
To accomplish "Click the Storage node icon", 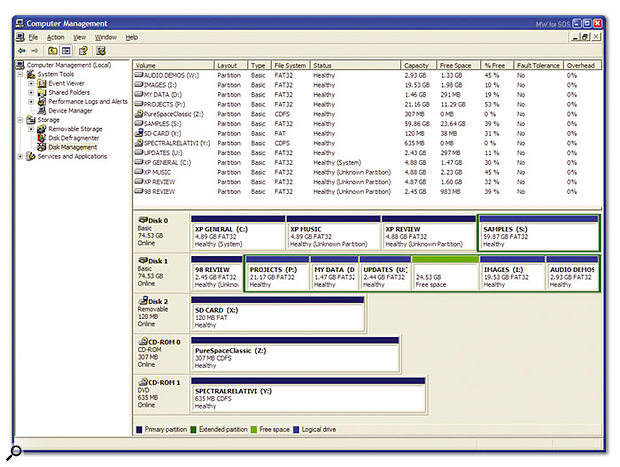I will tap(31, 120).
